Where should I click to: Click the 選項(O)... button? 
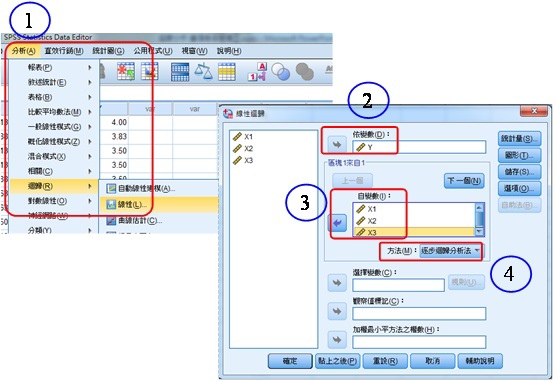519,188
